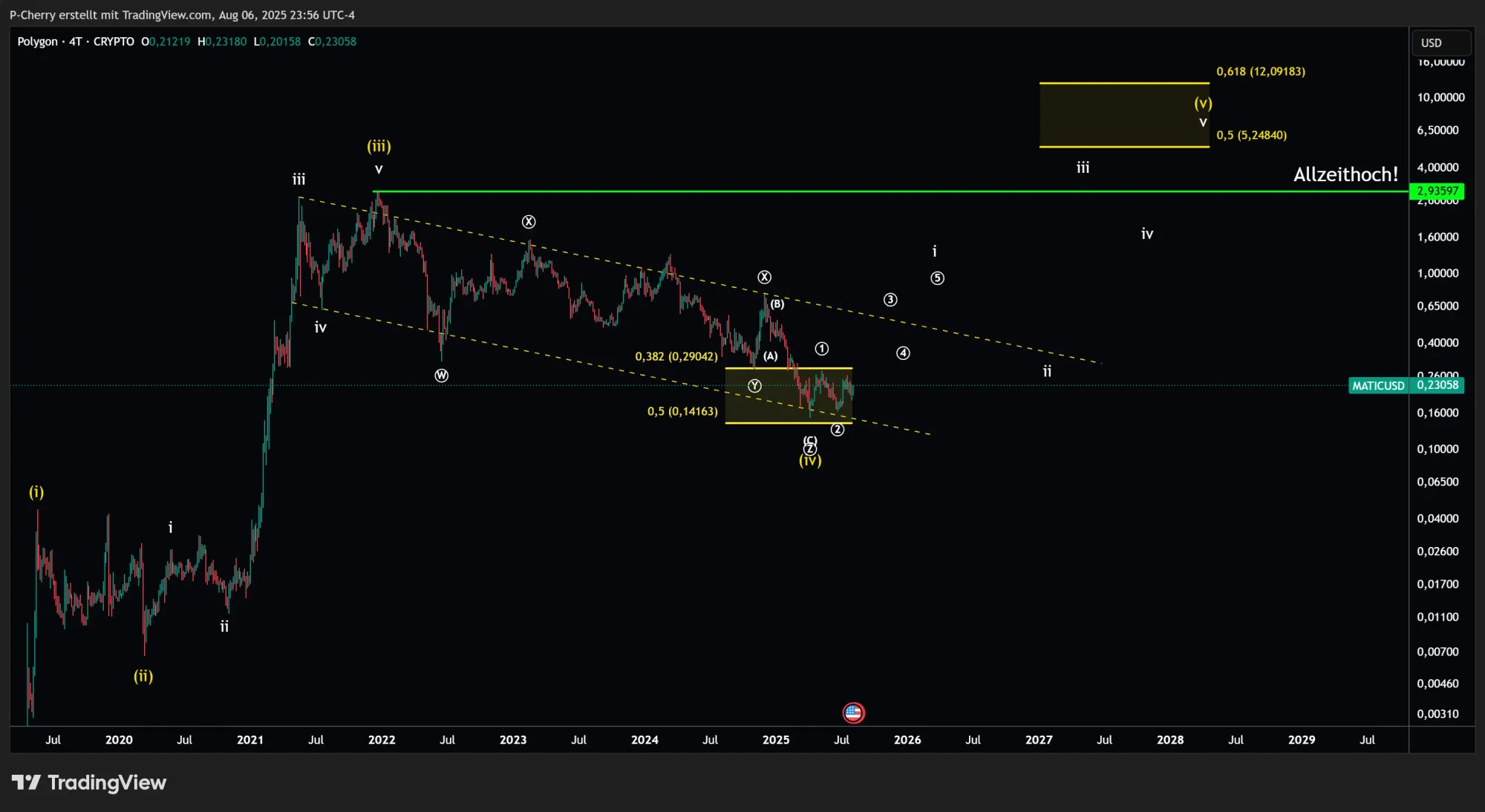Select the circled 3 wave marker
This screenshot has height=812, width=1485.
point(890,300)
